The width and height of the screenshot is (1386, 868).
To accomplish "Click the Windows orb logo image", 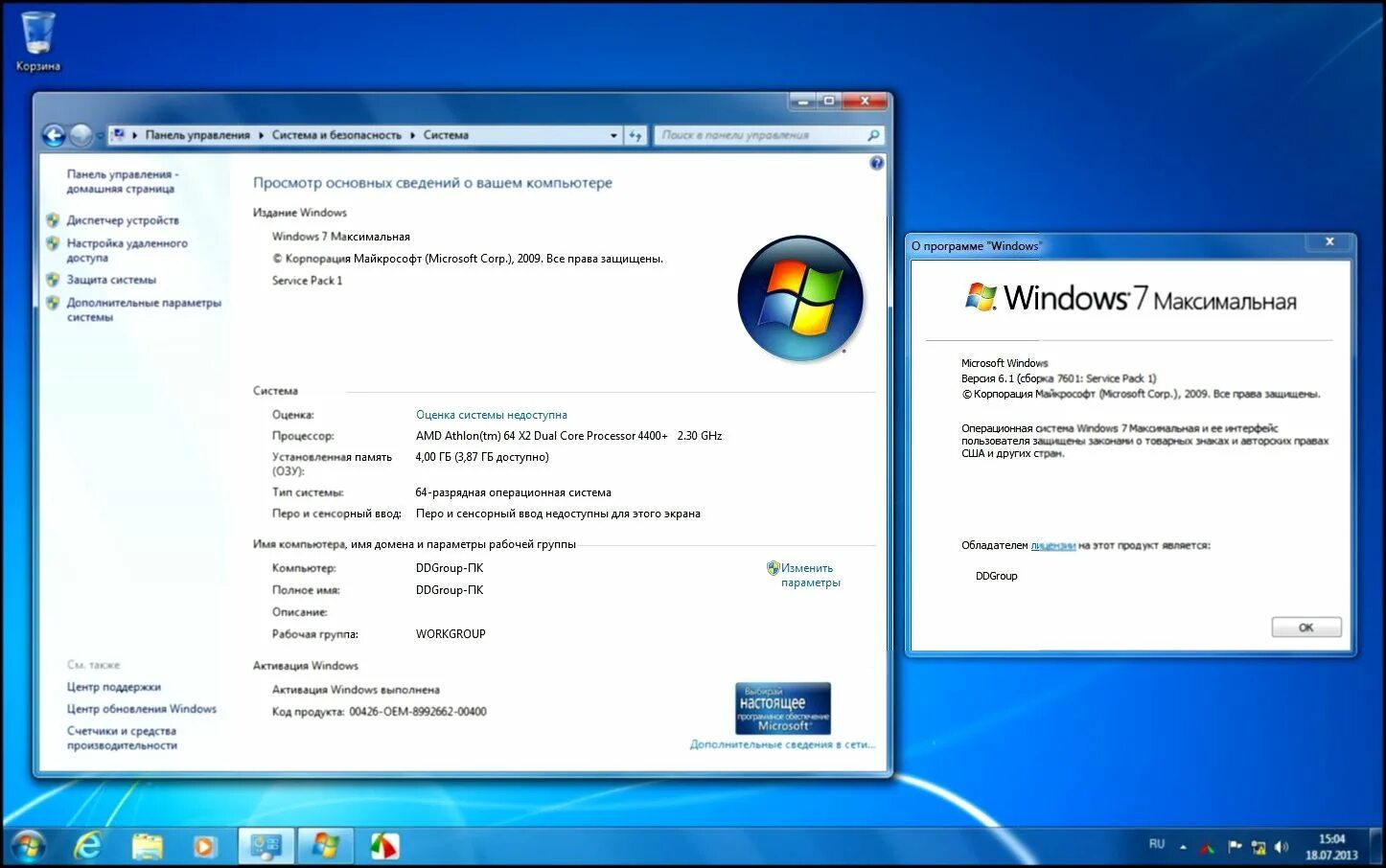I will pyautogui.click(x=800, y=298).
